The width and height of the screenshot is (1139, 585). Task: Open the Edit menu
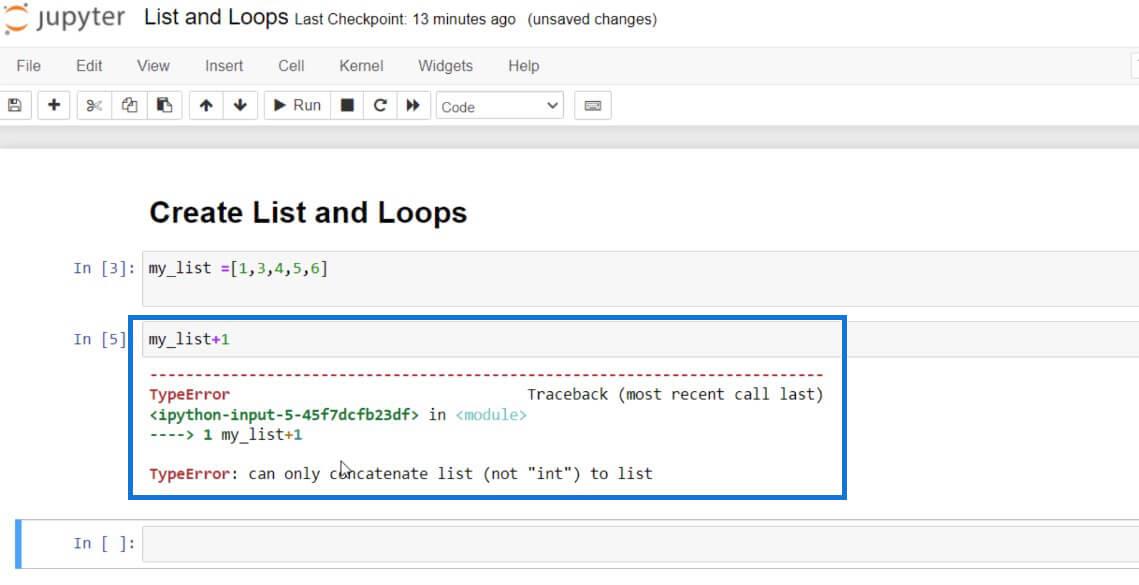(89, 66)
